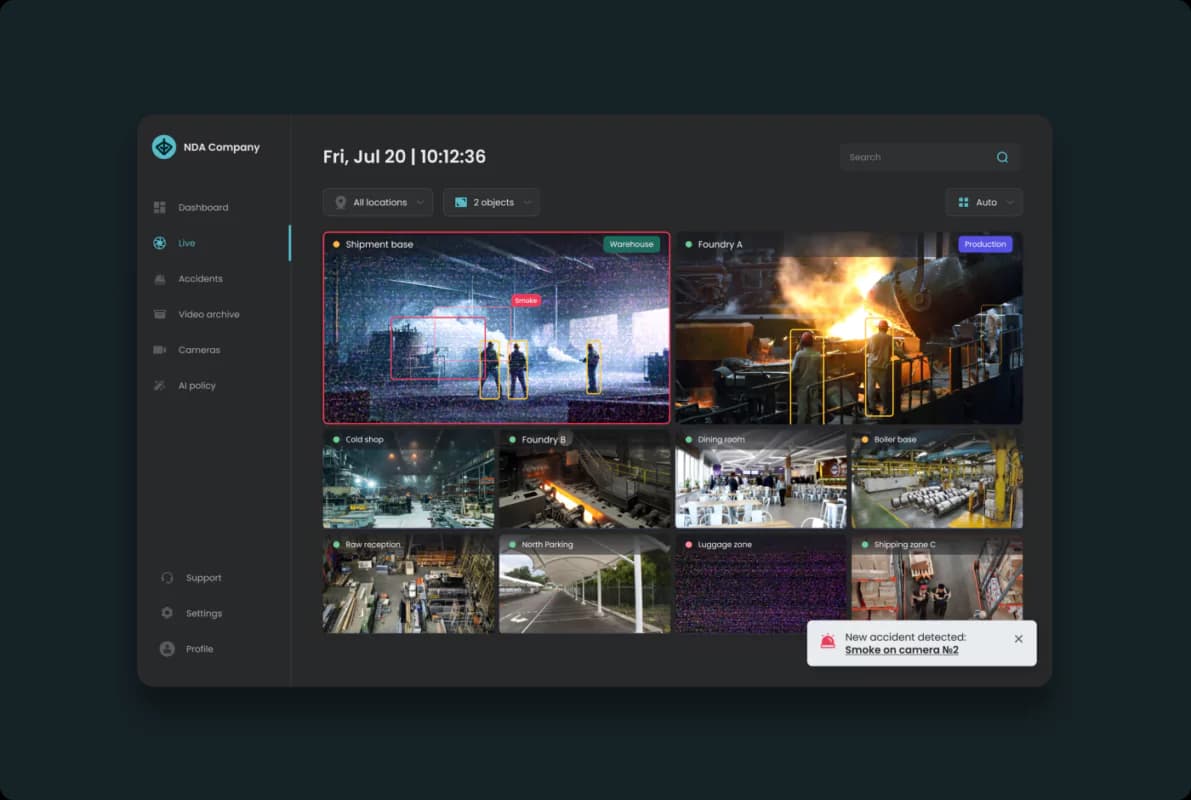The height and width of the screenshot is (800, 1191).
Task: Open the Accidents section icon
Action: point(160,279)
